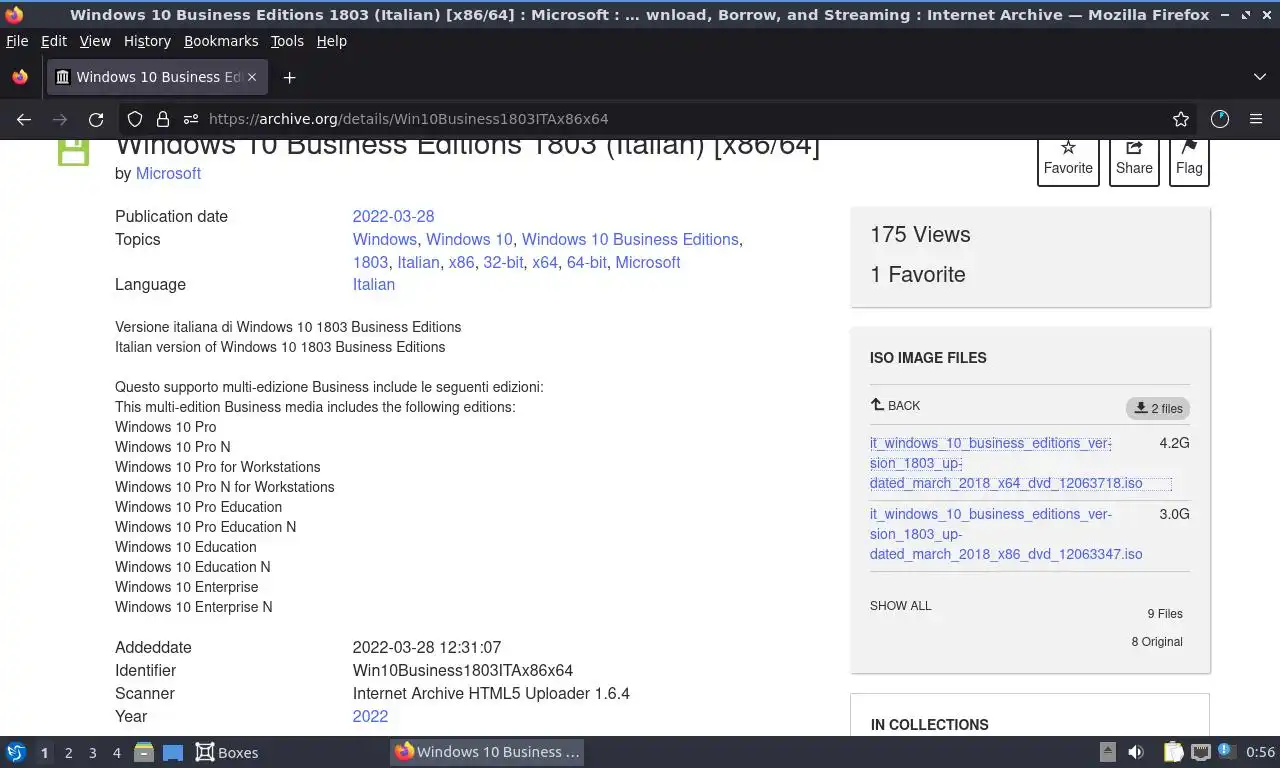Reload the page
The width and height of the screenshot is (1280, 768).
pyautogui.click(x=96, y=119)
